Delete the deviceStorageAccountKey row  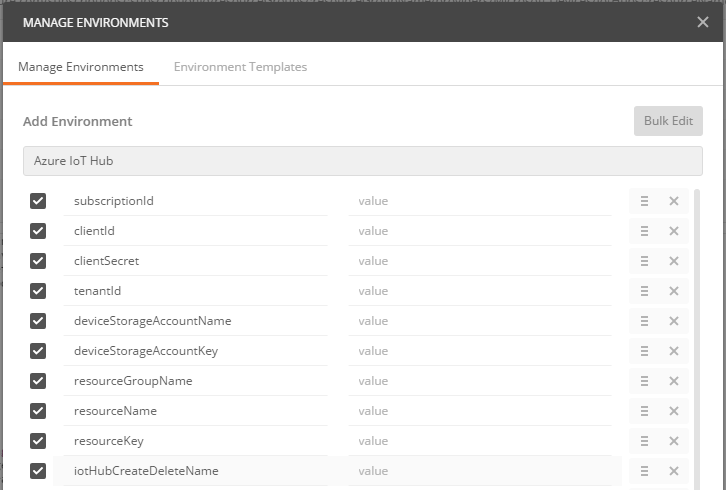[x=674, y=351]
